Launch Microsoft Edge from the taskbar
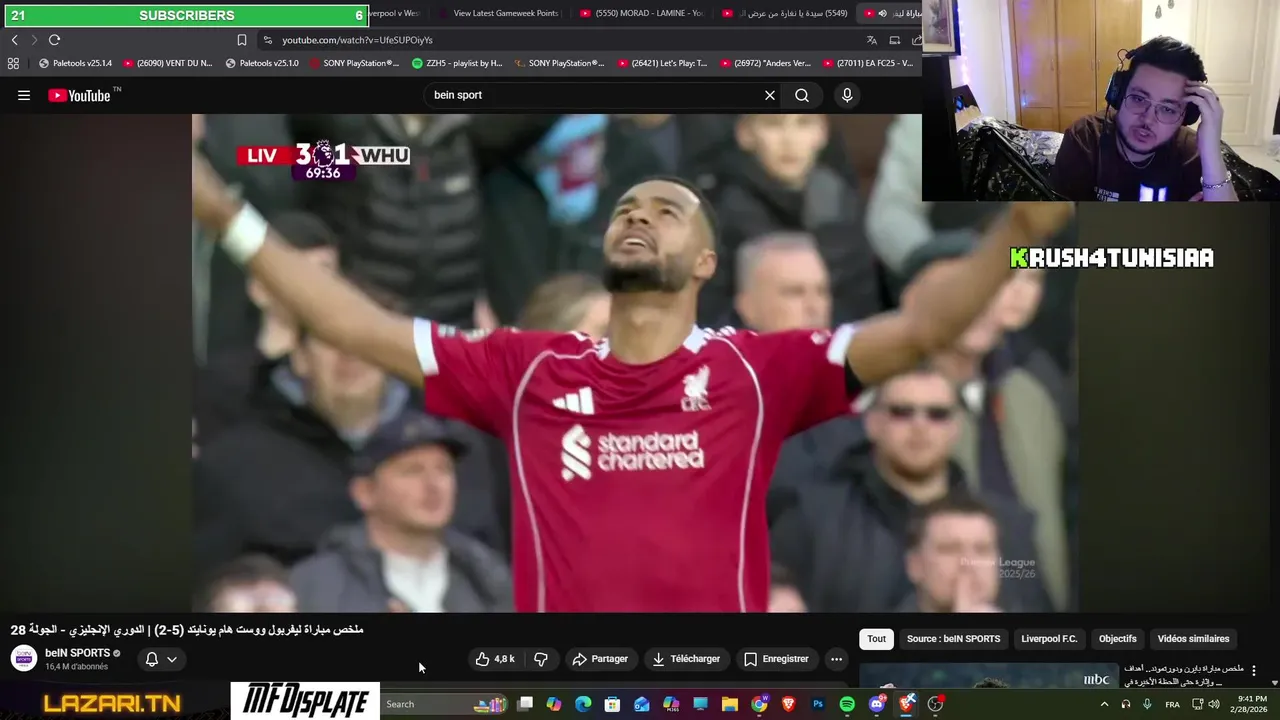 [583, 704]
